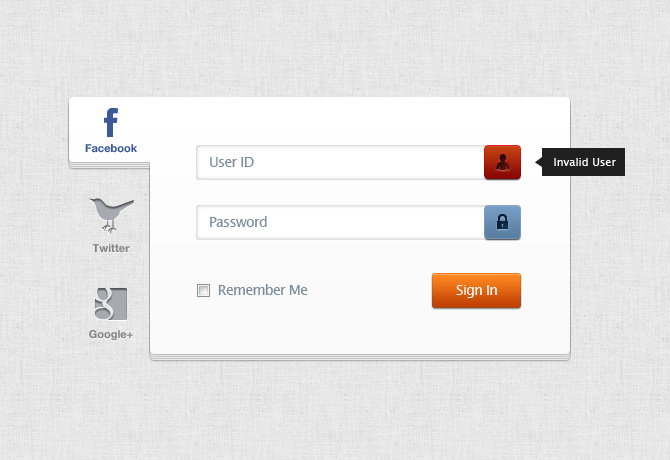Toggle the Remember Me checkbox
The height and width of the screenshot is (460, 670).
203,290
